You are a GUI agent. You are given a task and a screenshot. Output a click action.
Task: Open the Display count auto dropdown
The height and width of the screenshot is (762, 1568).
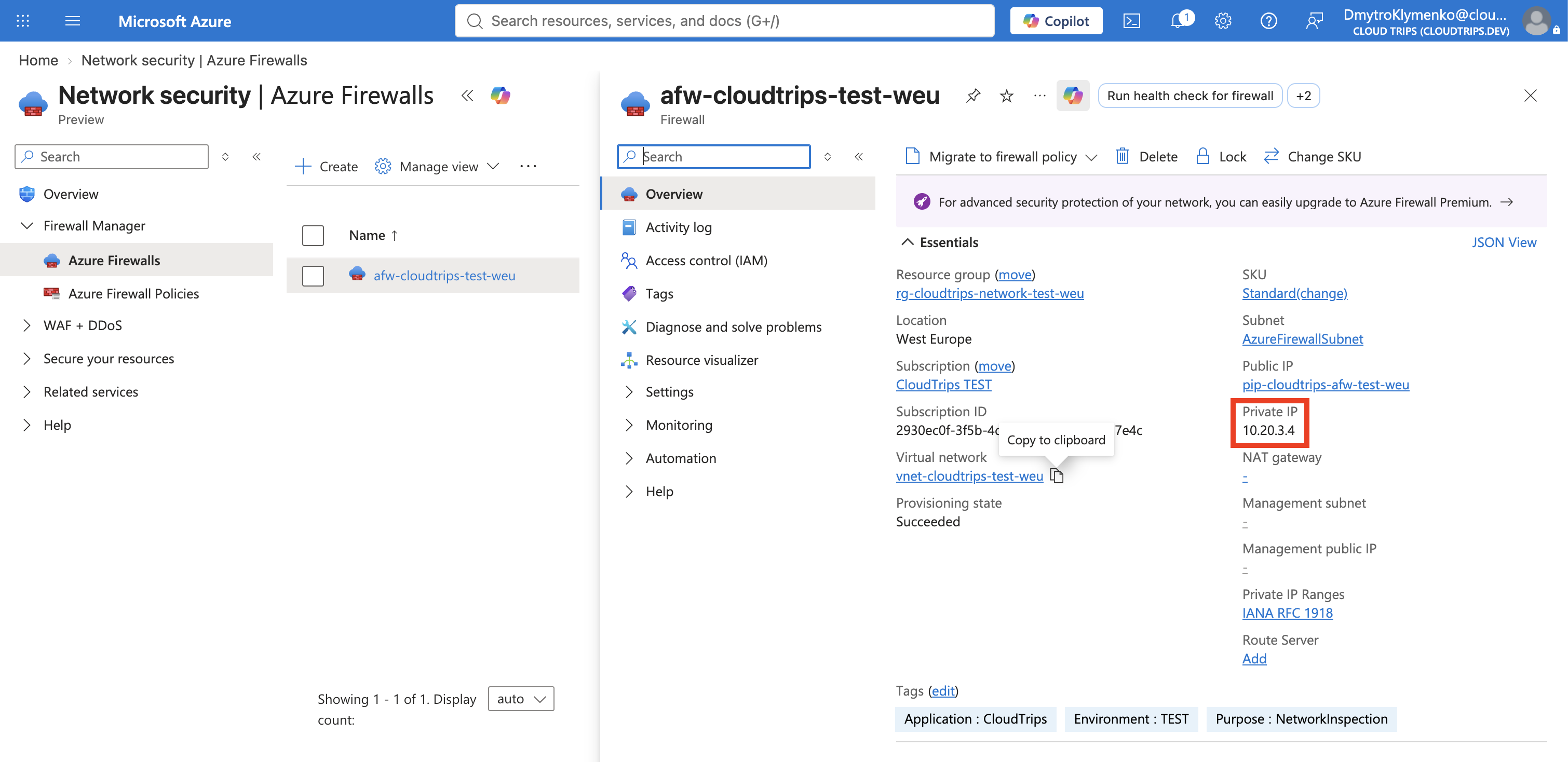[521, 699]
